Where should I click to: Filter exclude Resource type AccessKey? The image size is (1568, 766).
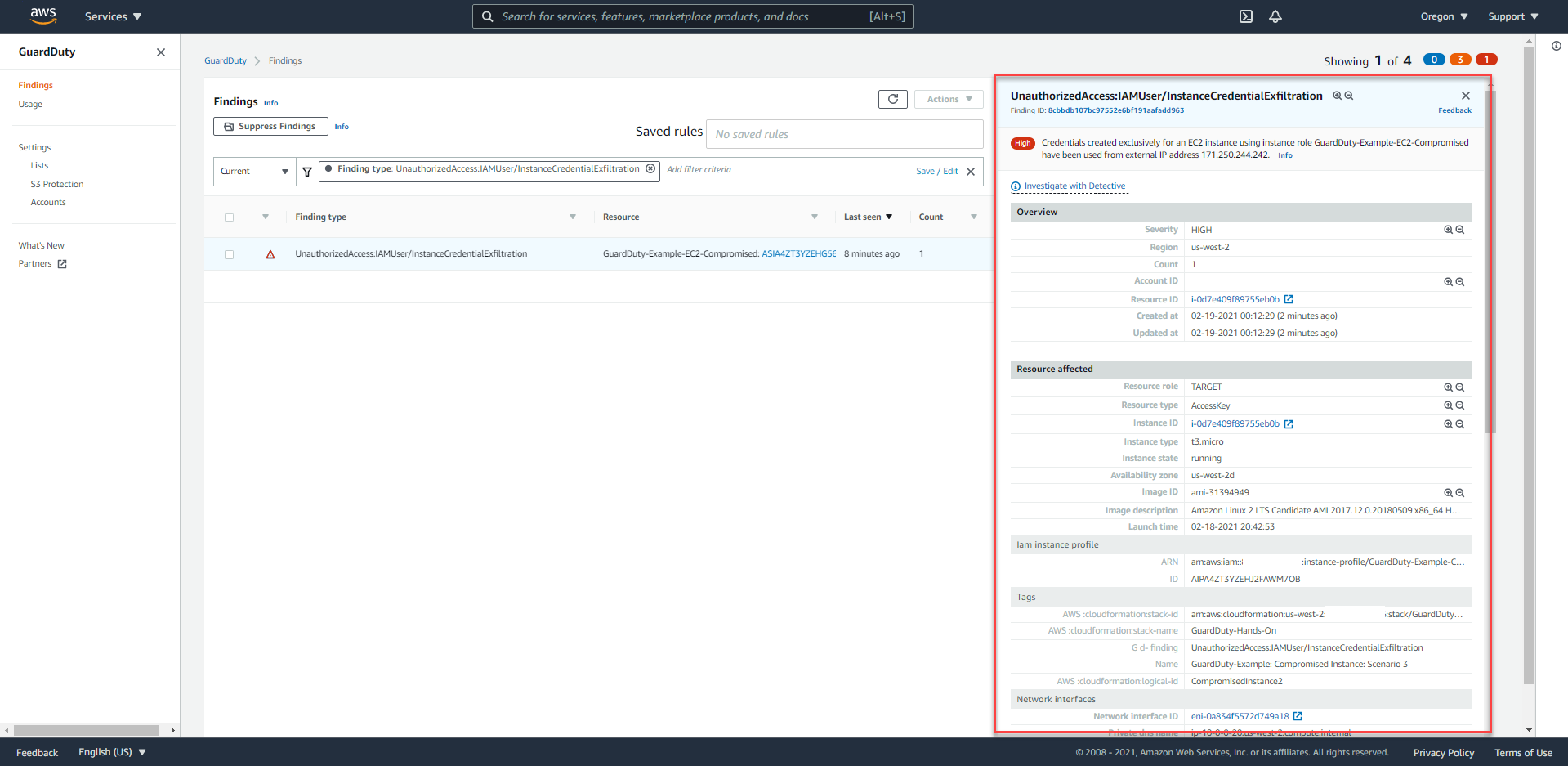1460,405
